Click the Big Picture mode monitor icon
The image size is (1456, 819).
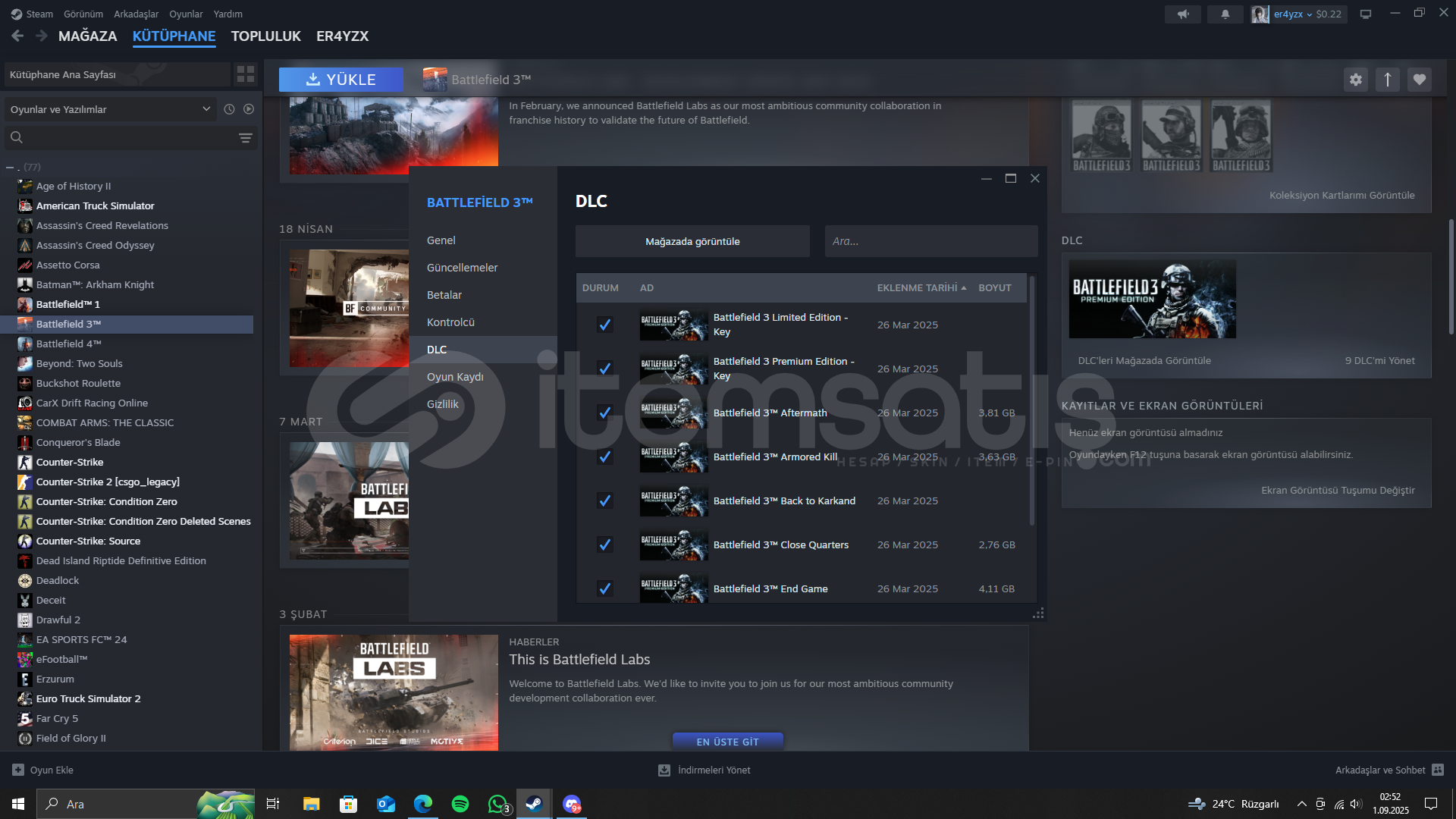1366,14
